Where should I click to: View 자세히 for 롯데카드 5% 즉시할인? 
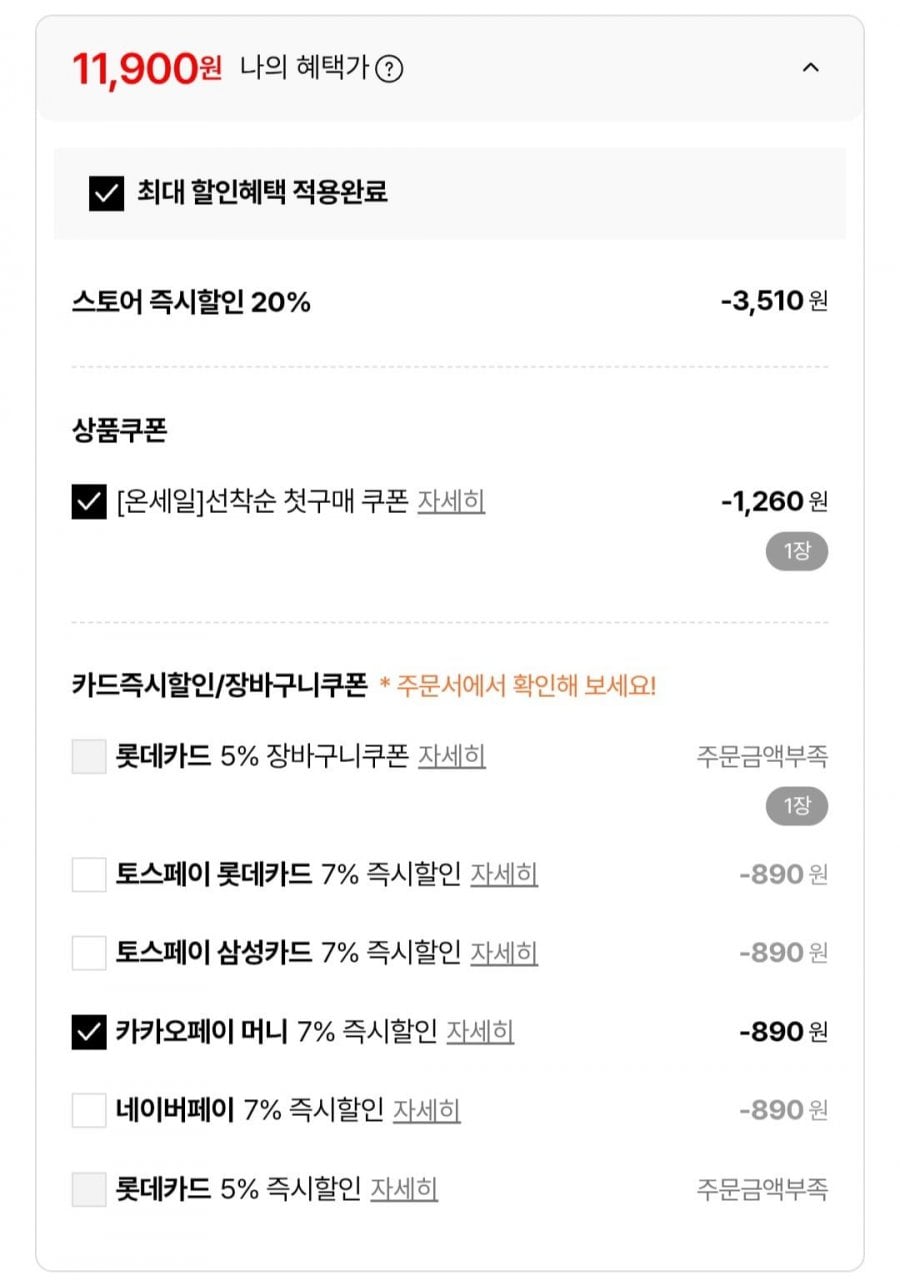click(x=404, y=1189)
